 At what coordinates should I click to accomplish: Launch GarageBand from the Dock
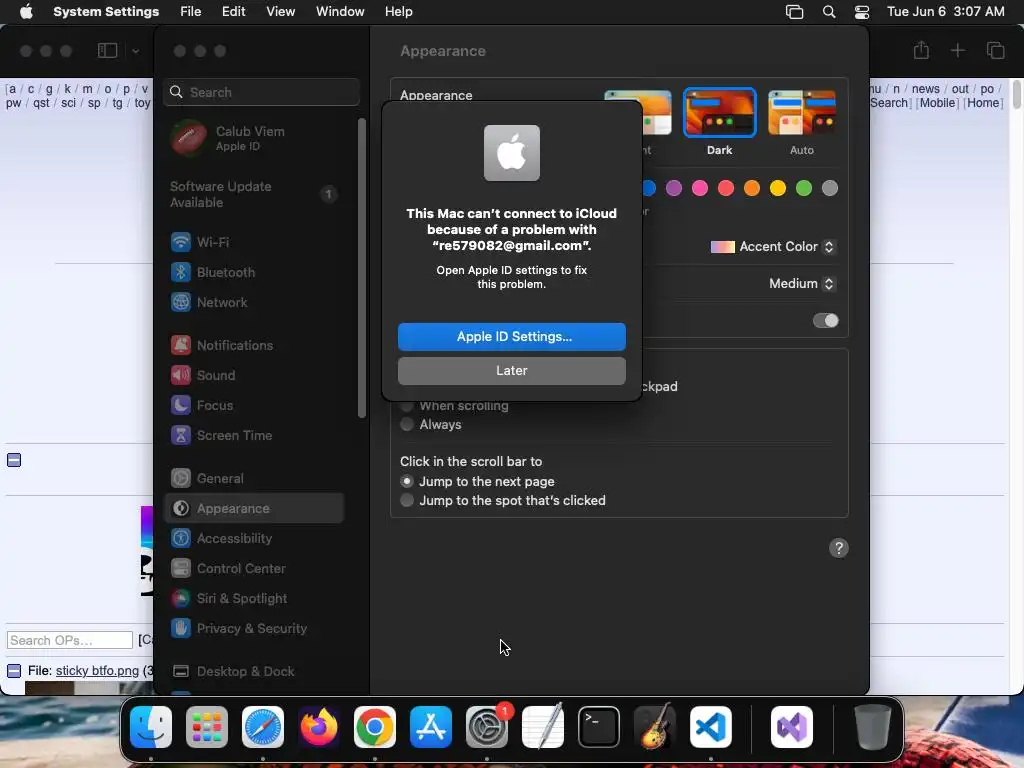pos(655,727)
